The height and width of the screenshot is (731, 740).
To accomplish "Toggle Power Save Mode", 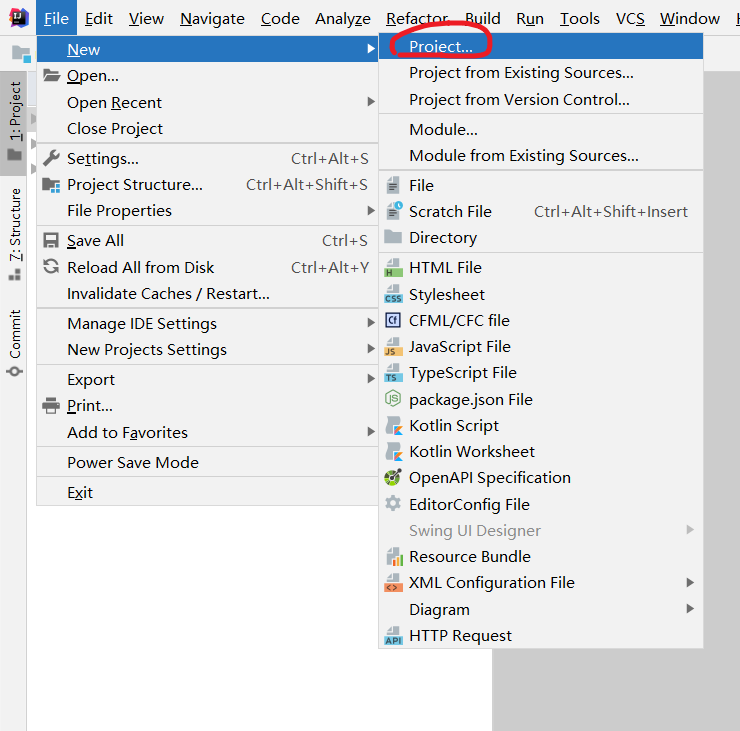I will click(208, 462).
